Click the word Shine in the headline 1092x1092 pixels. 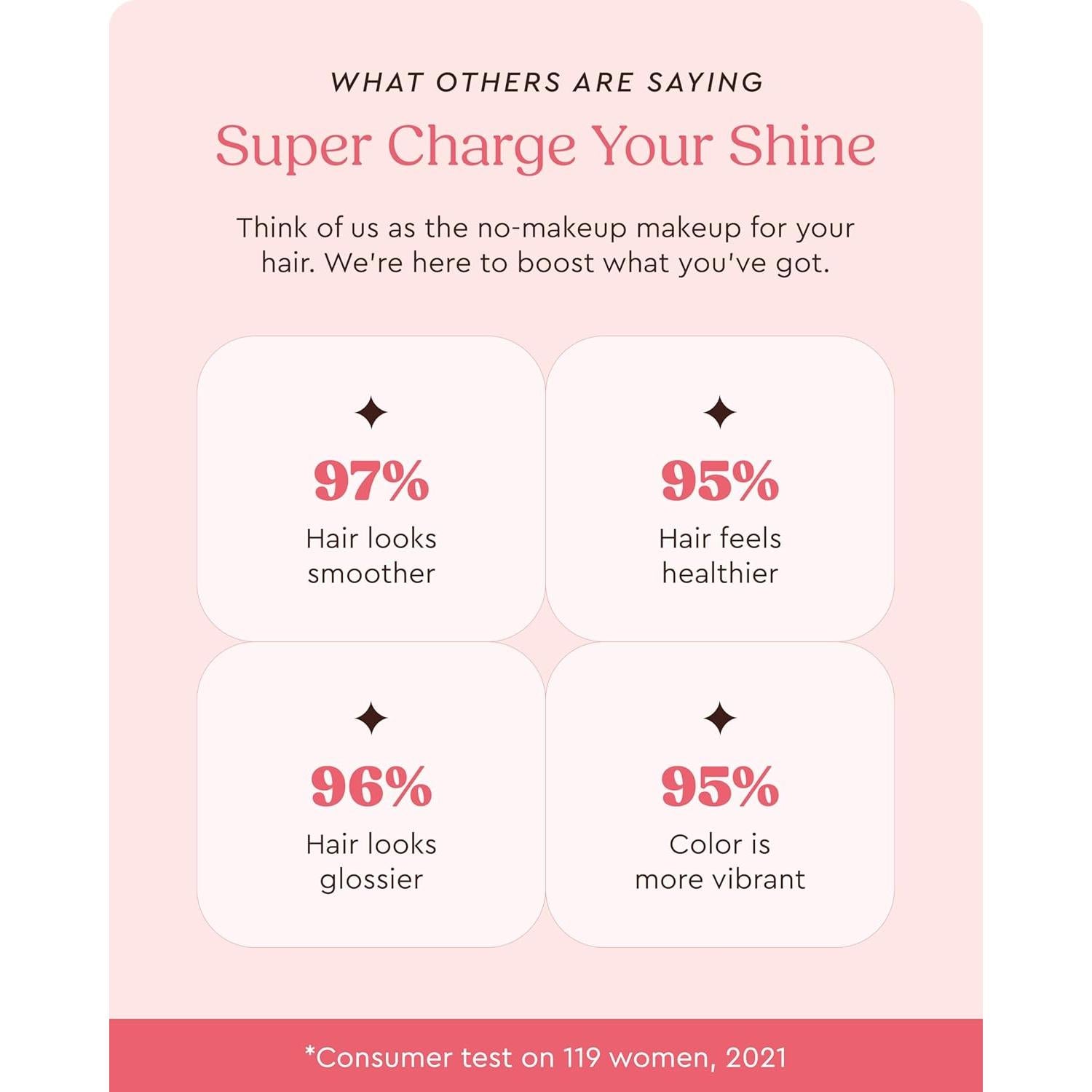tap(802, 146)
